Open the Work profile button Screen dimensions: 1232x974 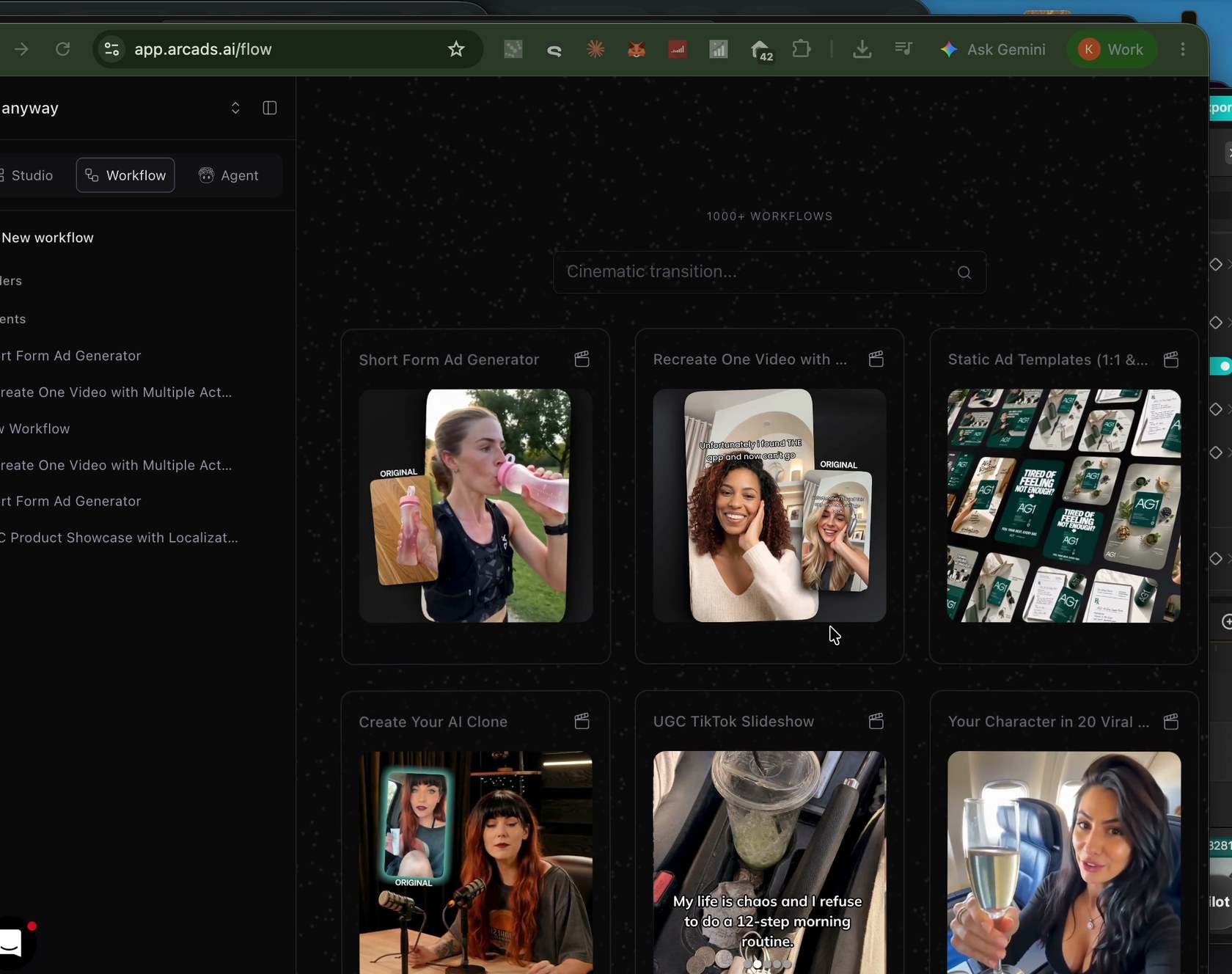click(x=1111, y=49)
